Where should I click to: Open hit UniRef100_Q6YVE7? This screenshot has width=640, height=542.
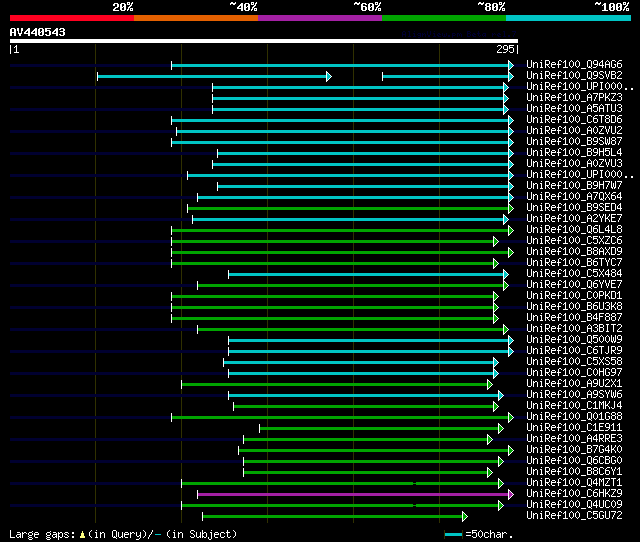[574, 284]
